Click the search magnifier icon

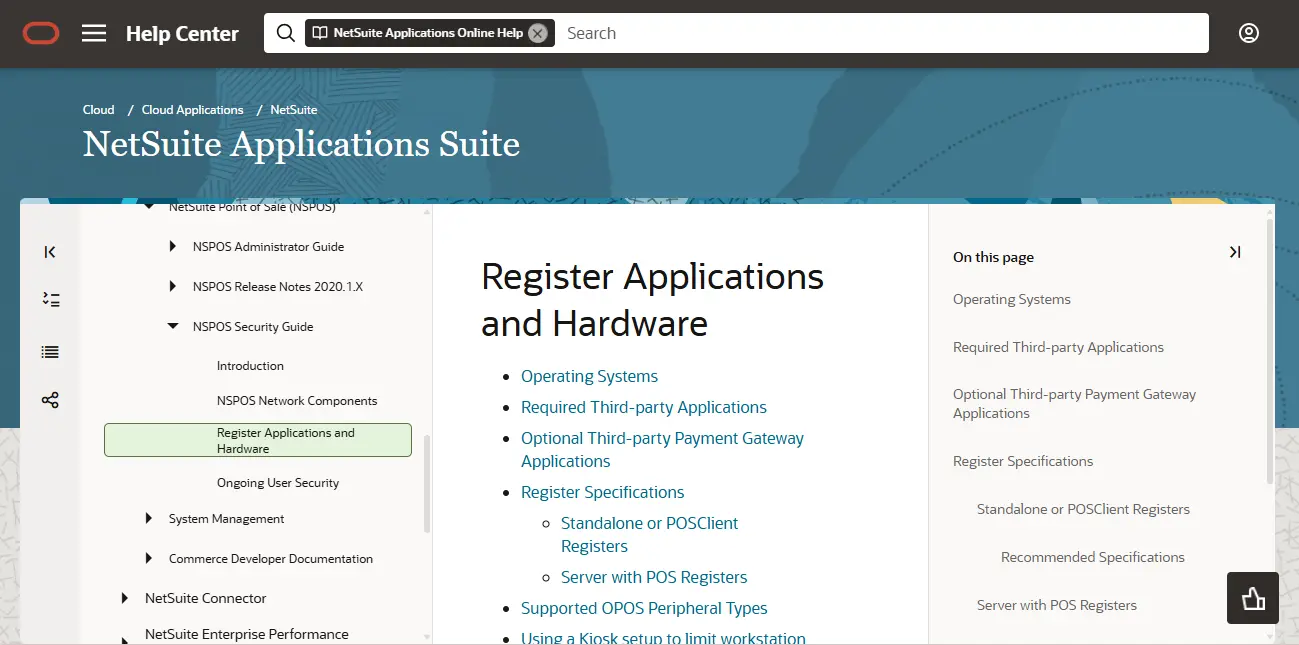coord(286,33)
